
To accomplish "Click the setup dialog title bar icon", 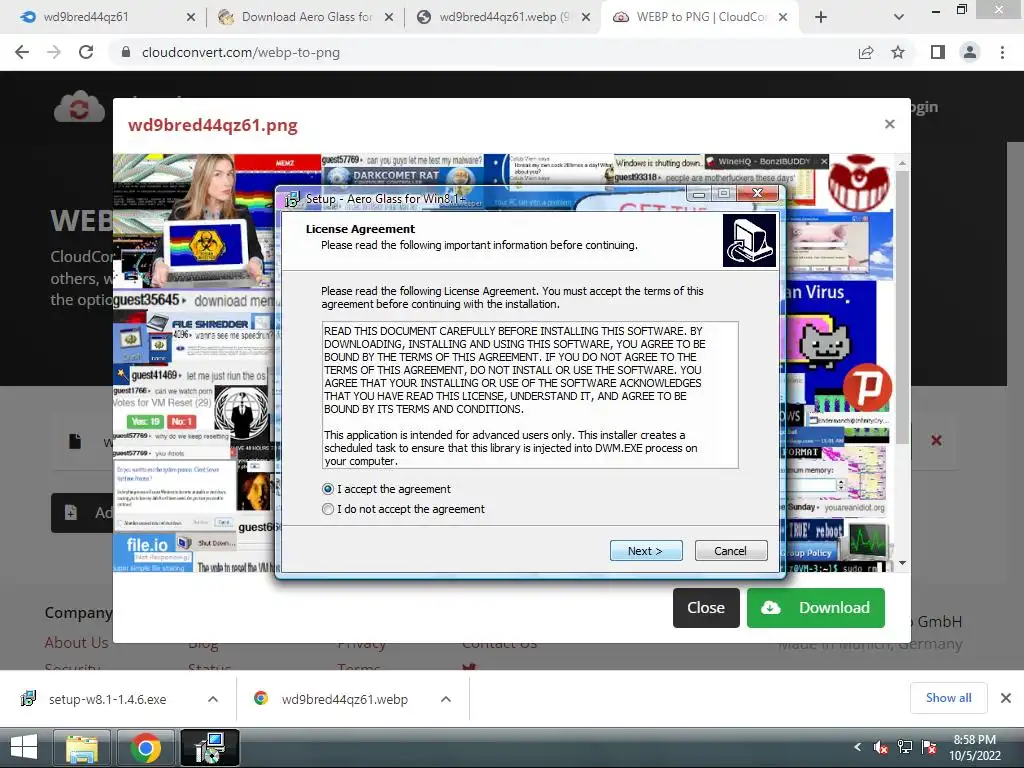I will [x=292, y=199].
